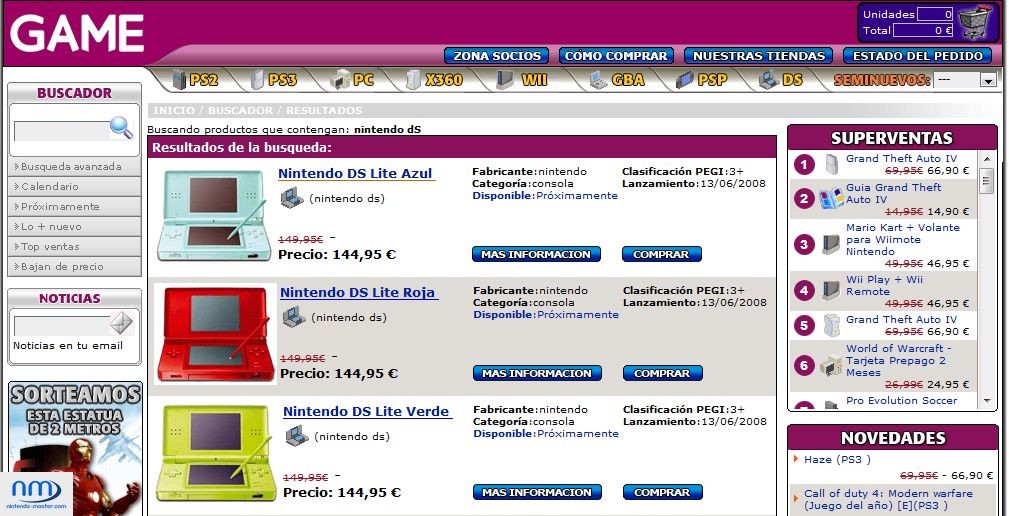Open the Seminuevos dropdown
This screenshot has width=1009, height=516.
point(965,80)
